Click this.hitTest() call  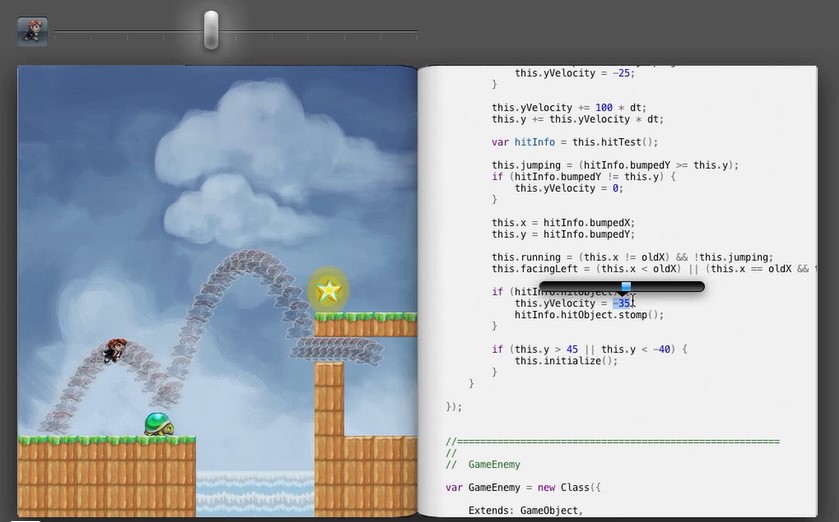tap(615, 142)
